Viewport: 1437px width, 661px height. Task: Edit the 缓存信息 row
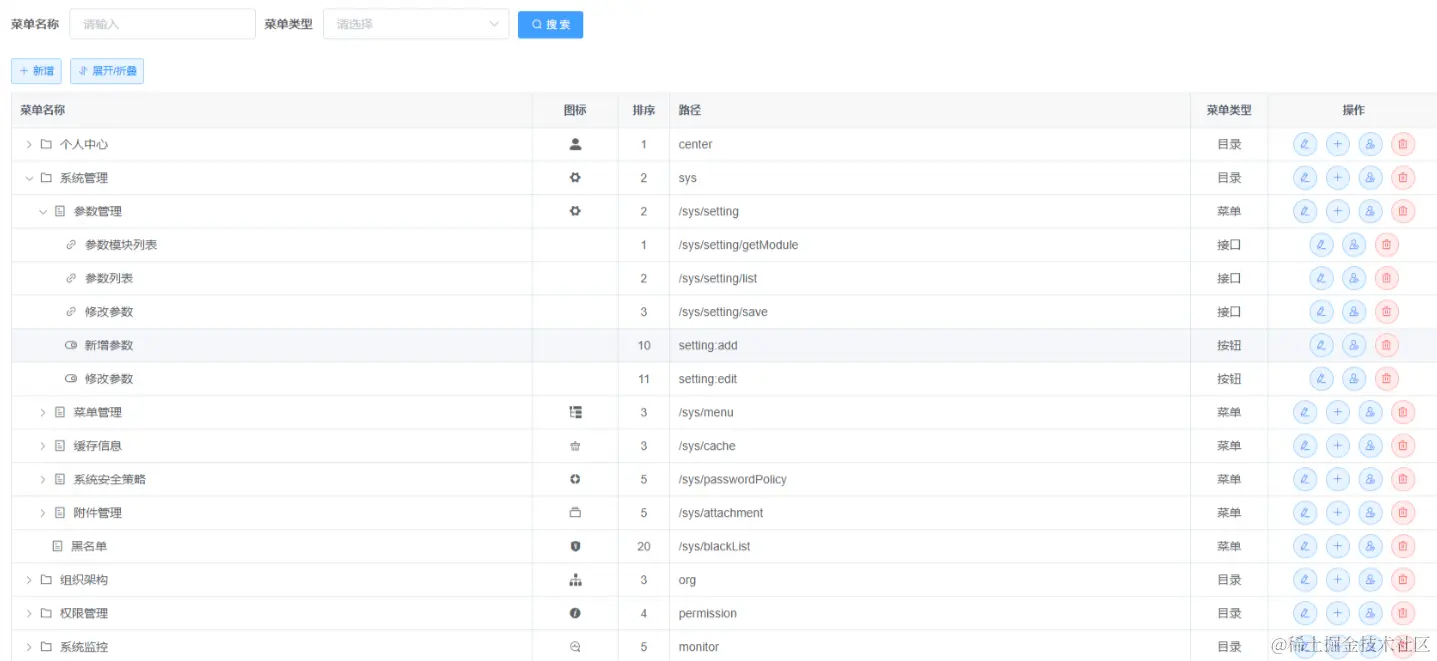coord(1305,446)
